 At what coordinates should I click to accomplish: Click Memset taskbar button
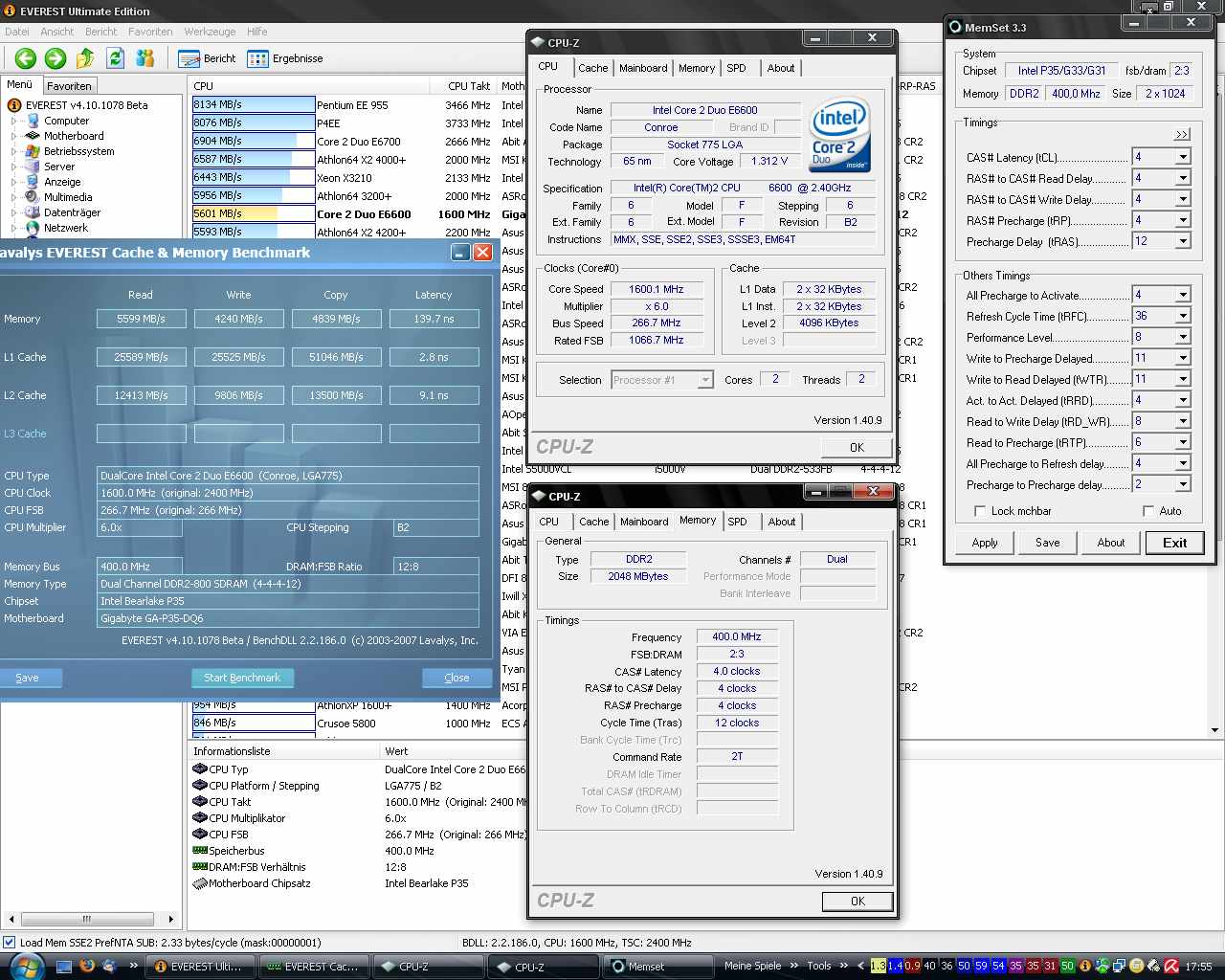[x=659, y=967]
